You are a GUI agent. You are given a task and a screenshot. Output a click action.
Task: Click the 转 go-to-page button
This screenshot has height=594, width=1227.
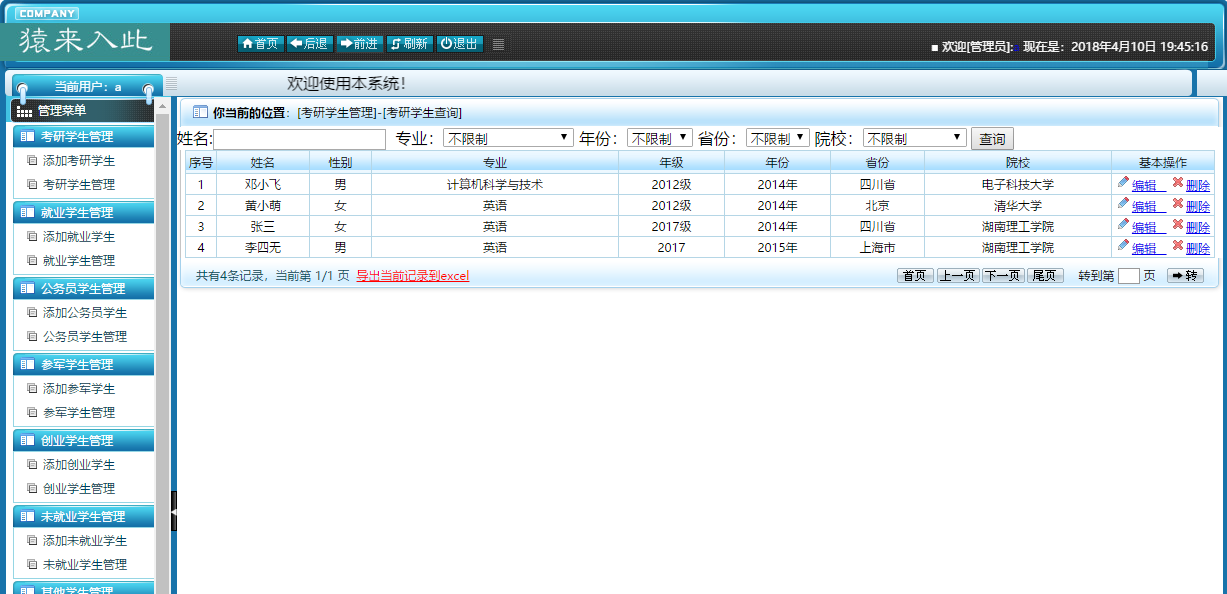click(1185, 276)
